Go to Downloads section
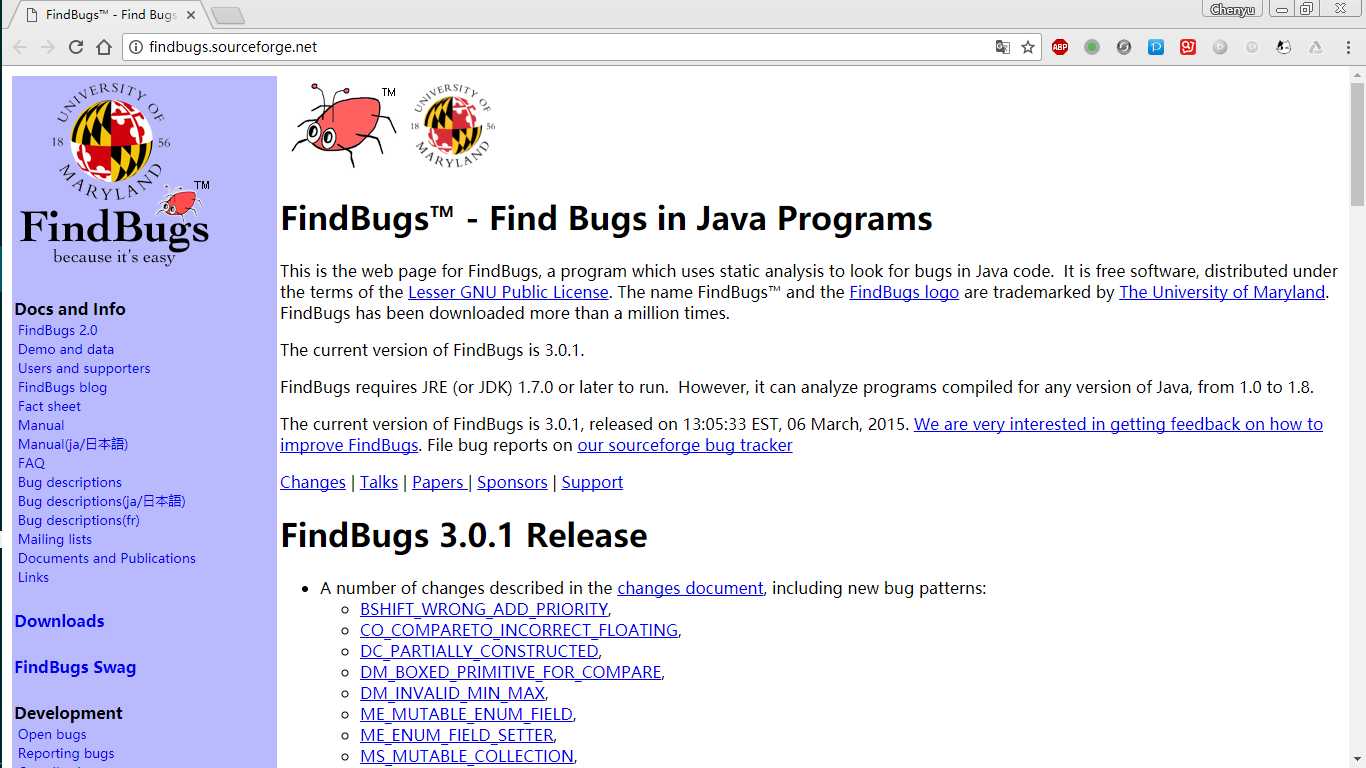The width and height of the screenshot is (1366, 768). tap(59, 621)
